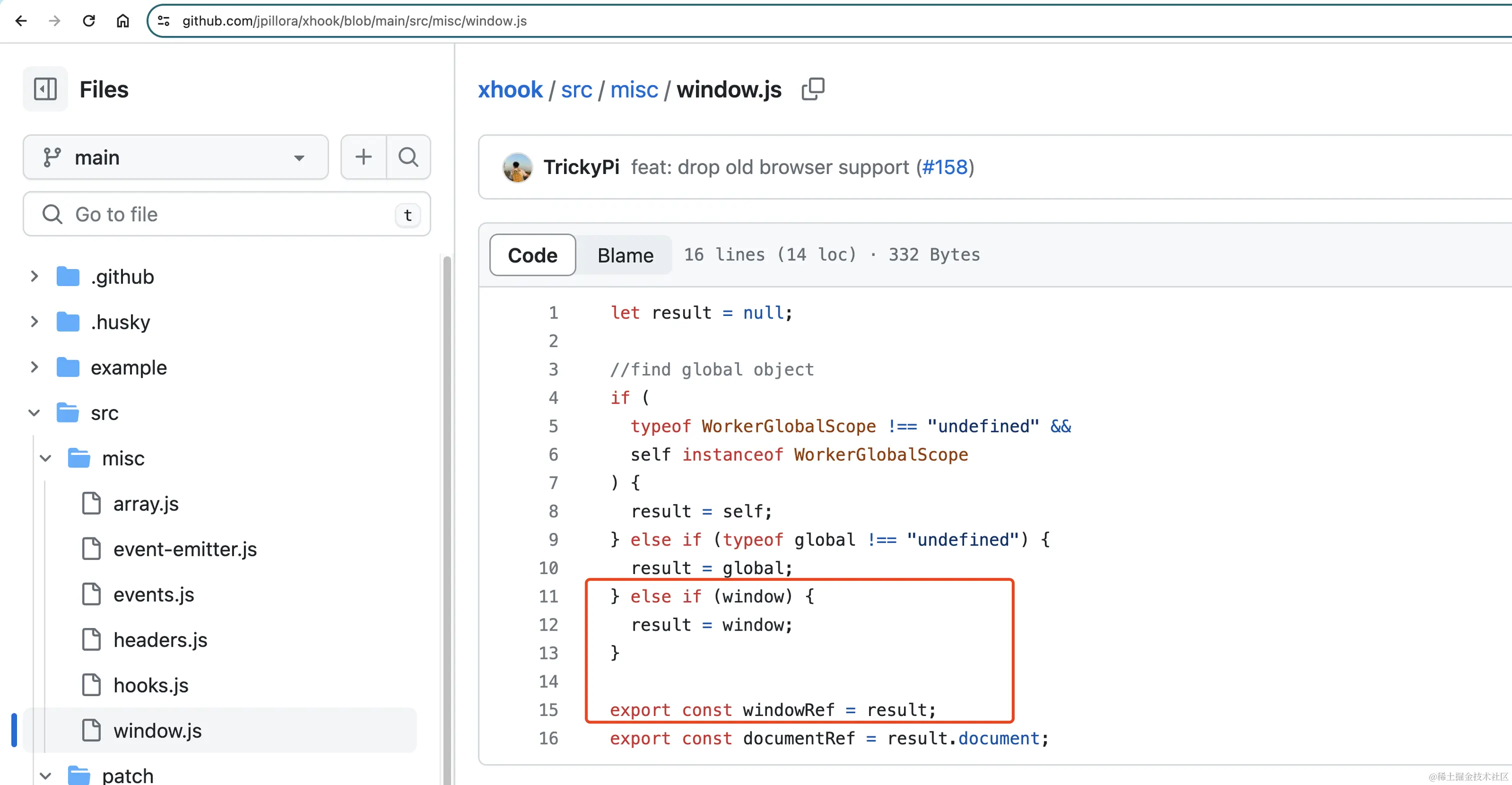Go to xhook repository breadcrumb
1512x785 pixels.
coord(509,90)
